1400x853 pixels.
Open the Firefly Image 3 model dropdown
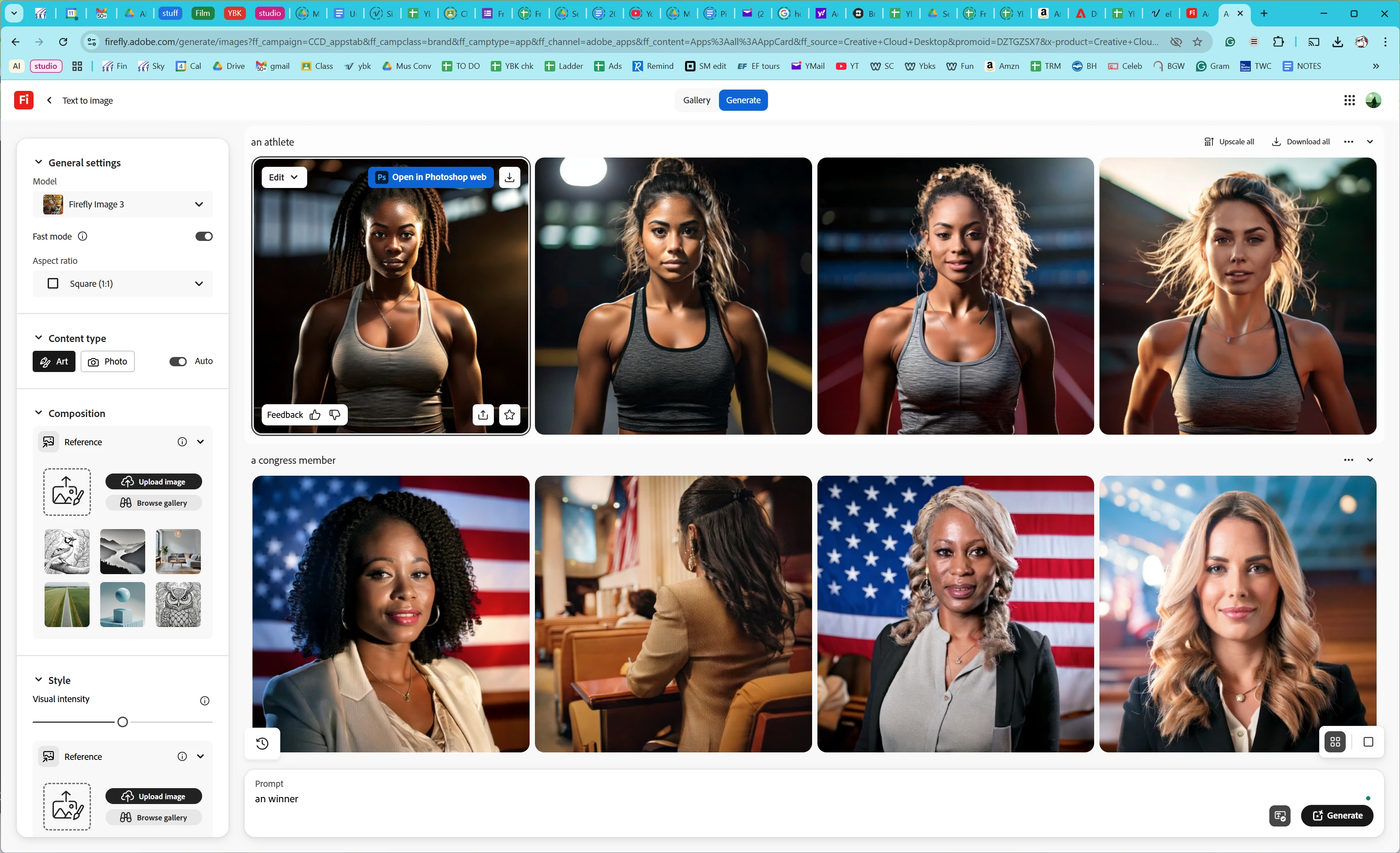(x=123, y=204)
